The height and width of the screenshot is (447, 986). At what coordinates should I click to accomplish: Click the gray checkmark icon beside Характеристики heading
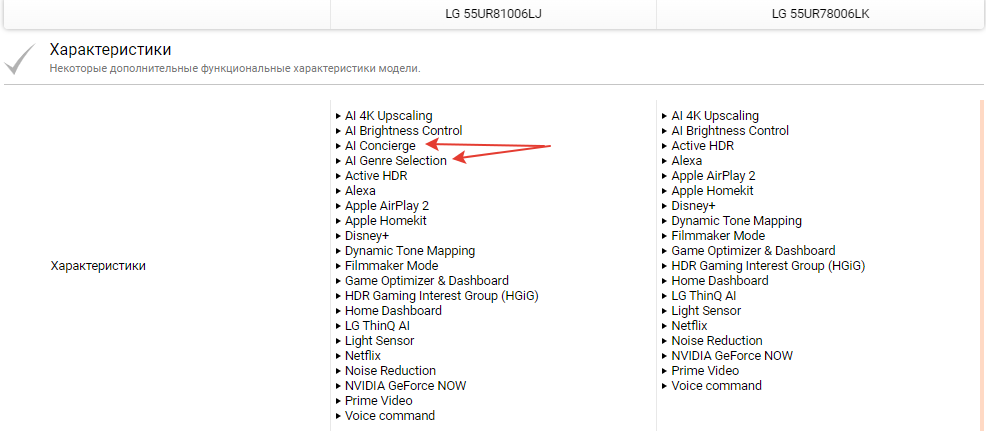point(21,58)
